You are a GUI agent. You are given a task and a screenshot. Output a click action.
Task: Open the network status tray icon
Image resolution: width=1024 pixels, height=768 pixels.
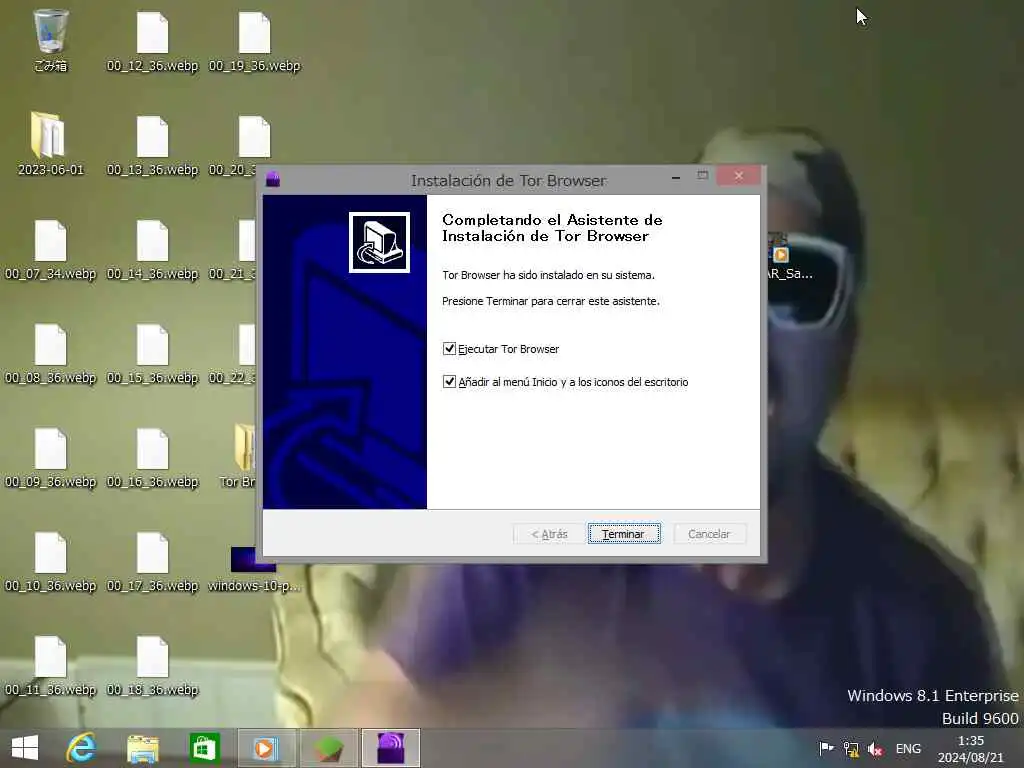coord(851,748)
